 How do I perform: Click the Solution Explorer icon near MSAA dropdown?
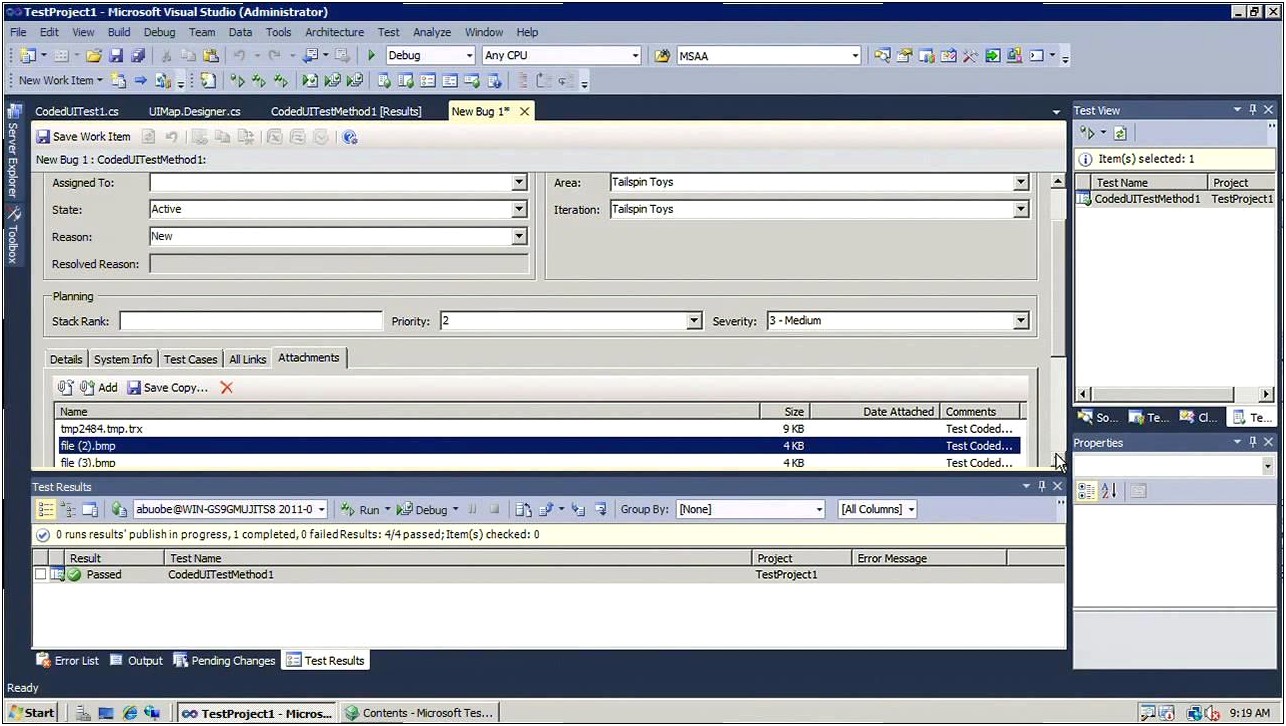[x=882, y=56]
